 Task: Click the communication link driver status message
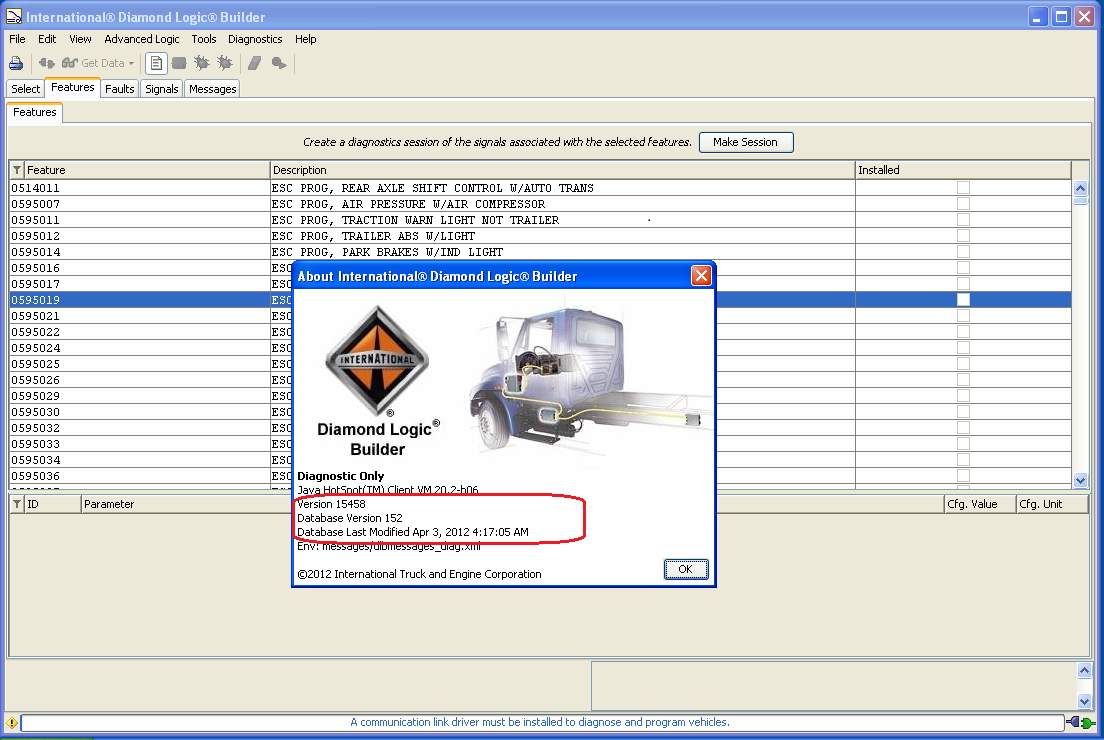point(540,722)
